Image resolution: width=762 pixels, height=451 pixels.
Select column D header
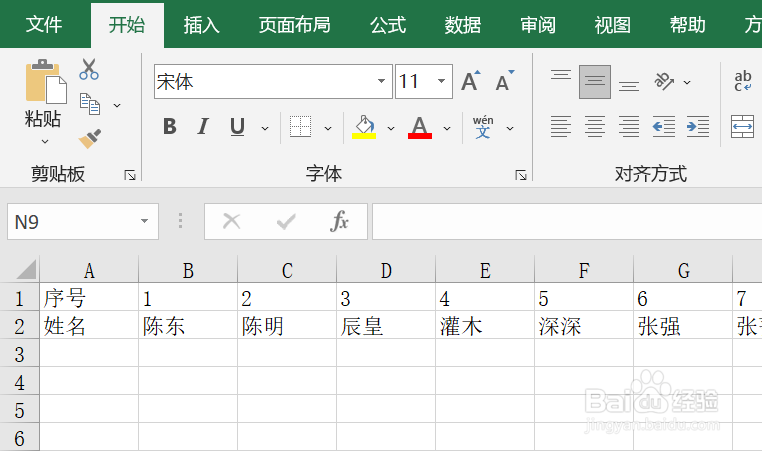point(386,270)
